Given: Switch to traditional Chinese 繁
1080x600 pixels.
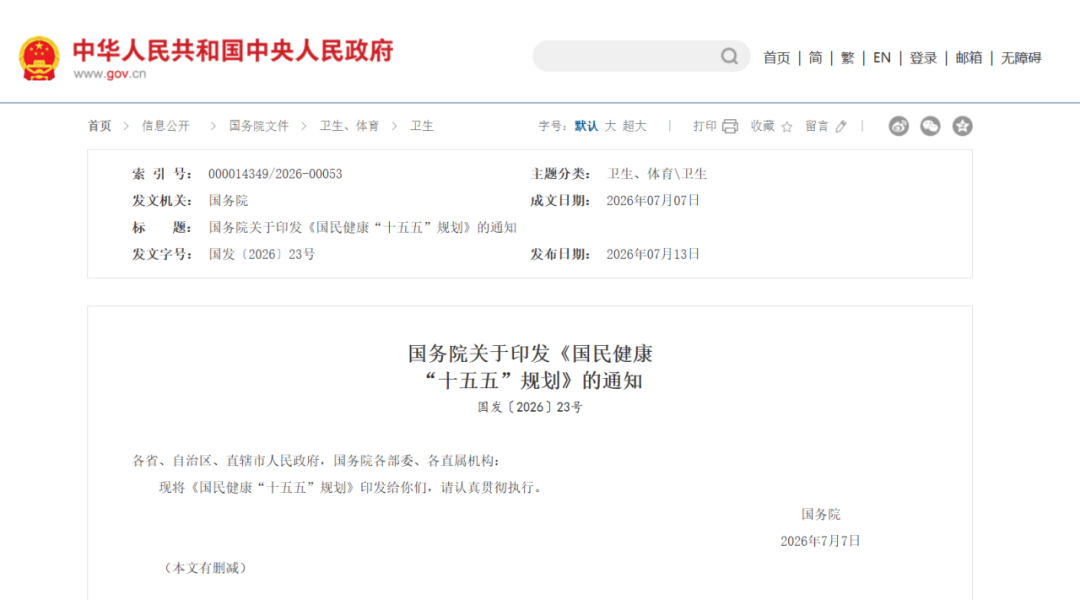Looking at the screenshot, I should point(847,58).
